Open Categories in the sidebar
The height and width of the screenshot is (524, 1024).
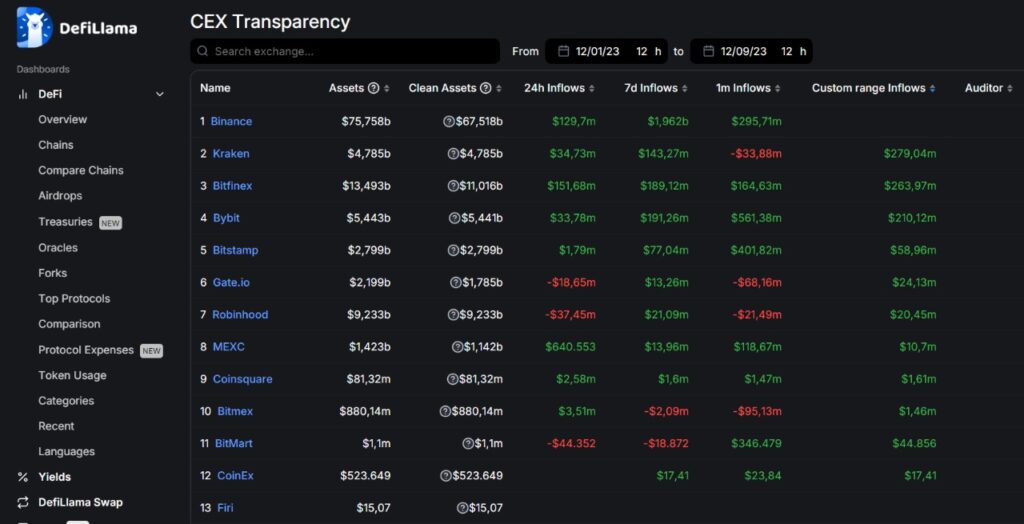pos(66,401)
